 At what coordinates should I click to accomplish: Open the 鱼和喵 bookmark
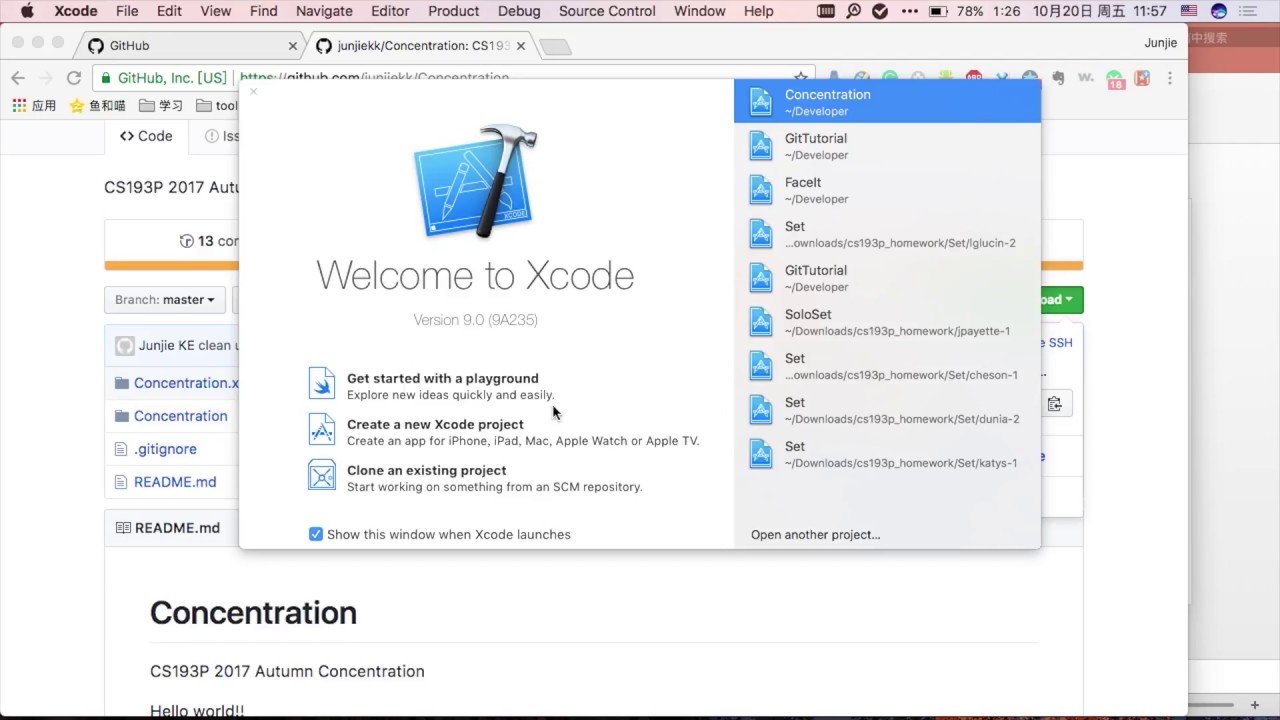click(x=97, y=105)
